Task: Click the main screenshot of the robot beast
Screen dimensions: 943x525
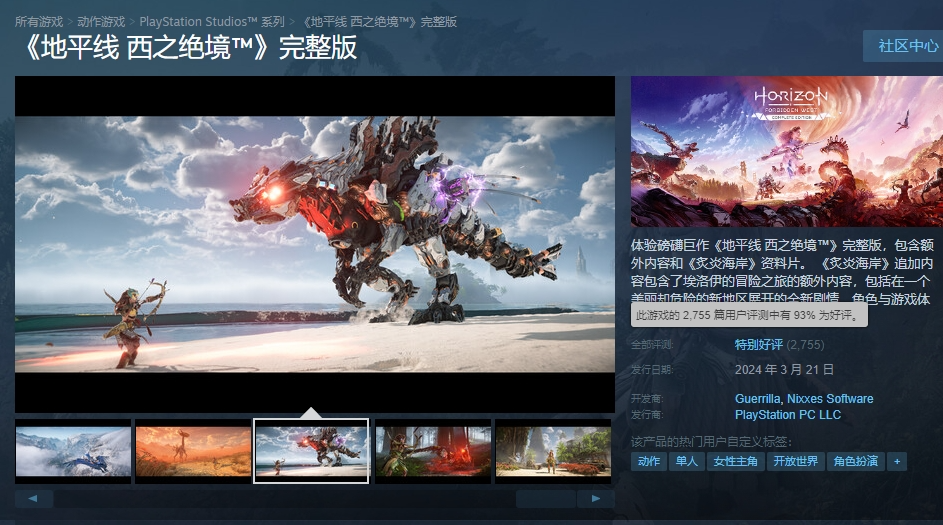Action: pos(315,244)
